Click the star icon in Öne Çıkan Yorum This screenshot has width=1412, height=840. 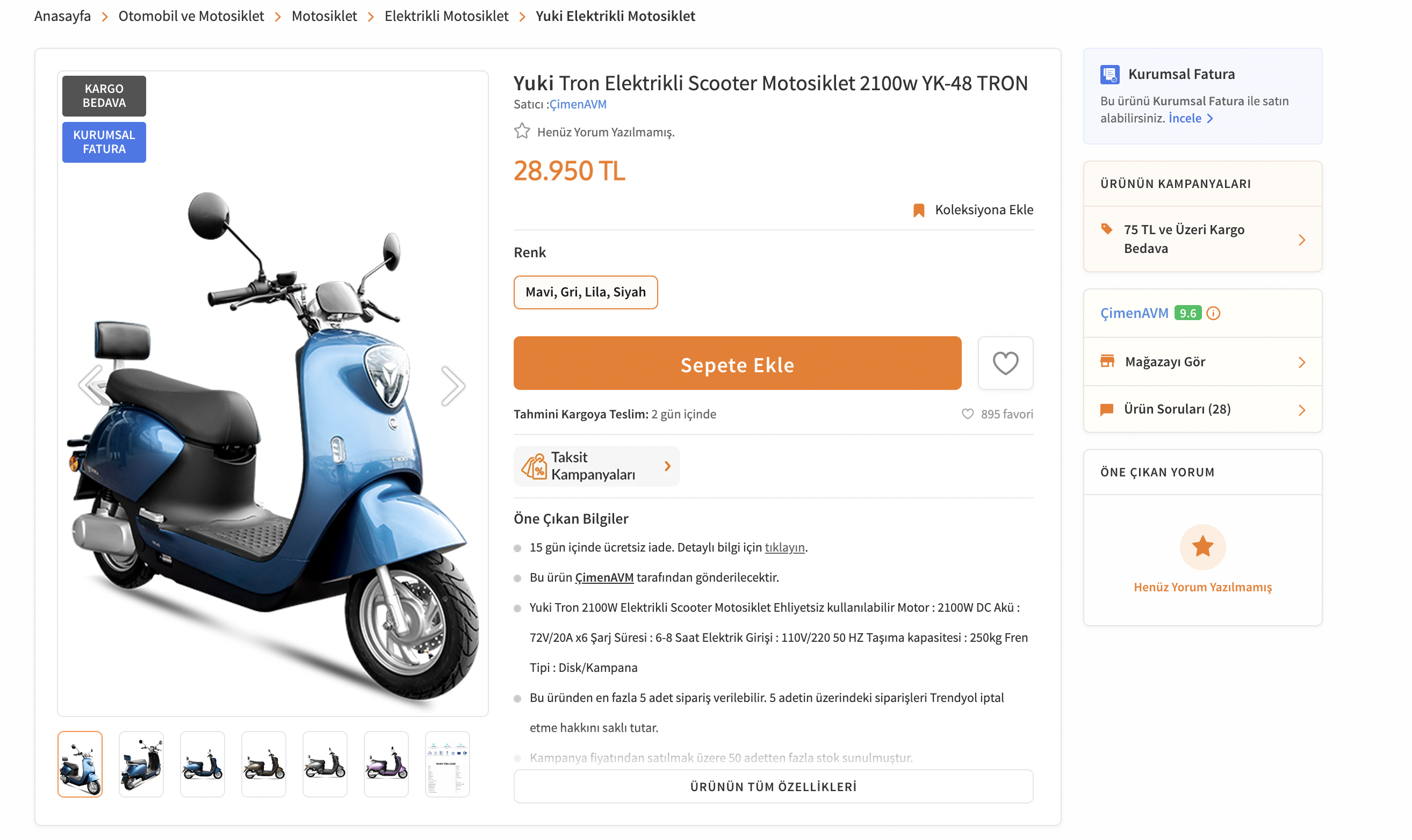click(x=1202, y=547)
